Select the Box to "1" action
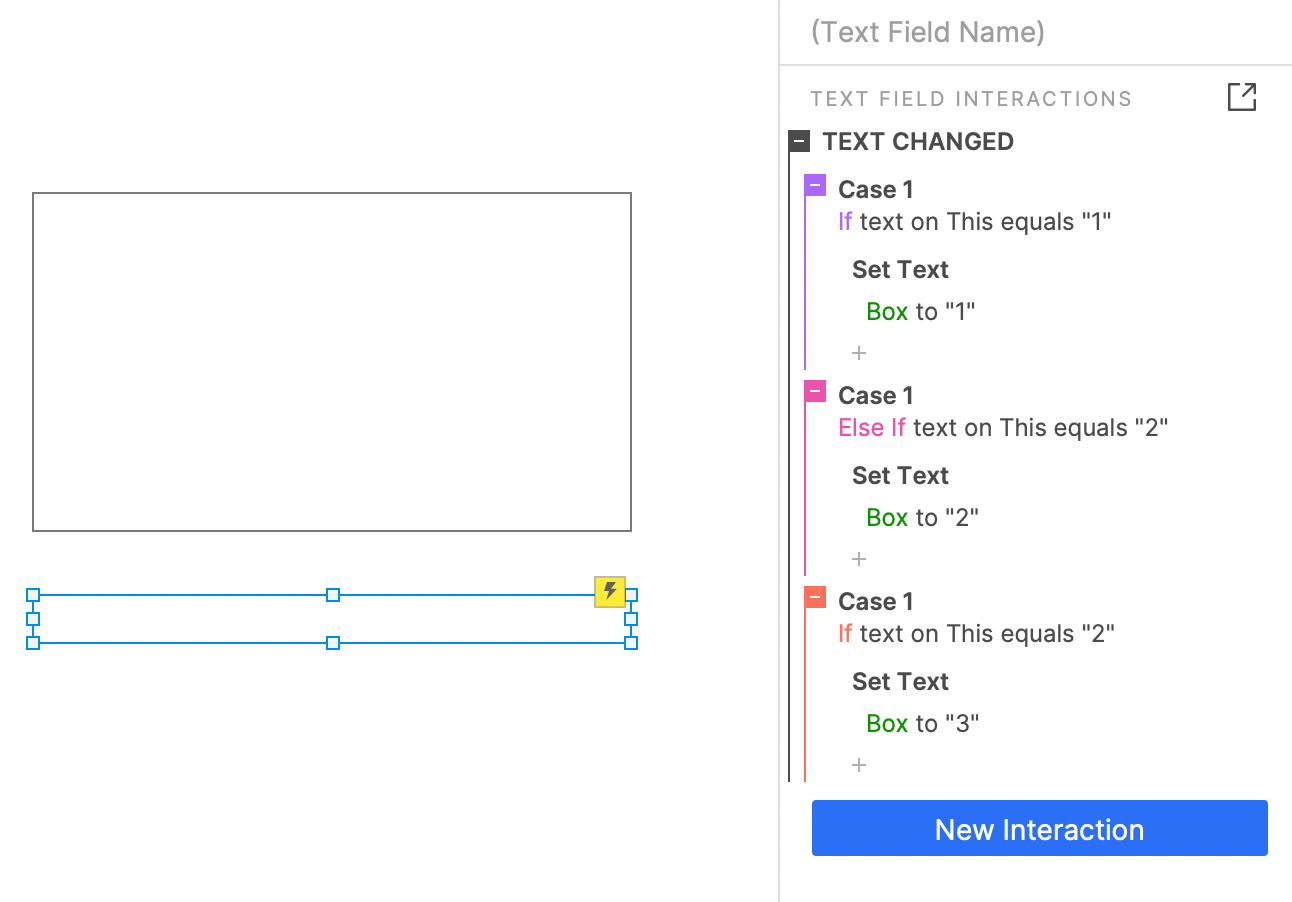The width and height of the screenshot is (1292, 902). click(921, 311)
